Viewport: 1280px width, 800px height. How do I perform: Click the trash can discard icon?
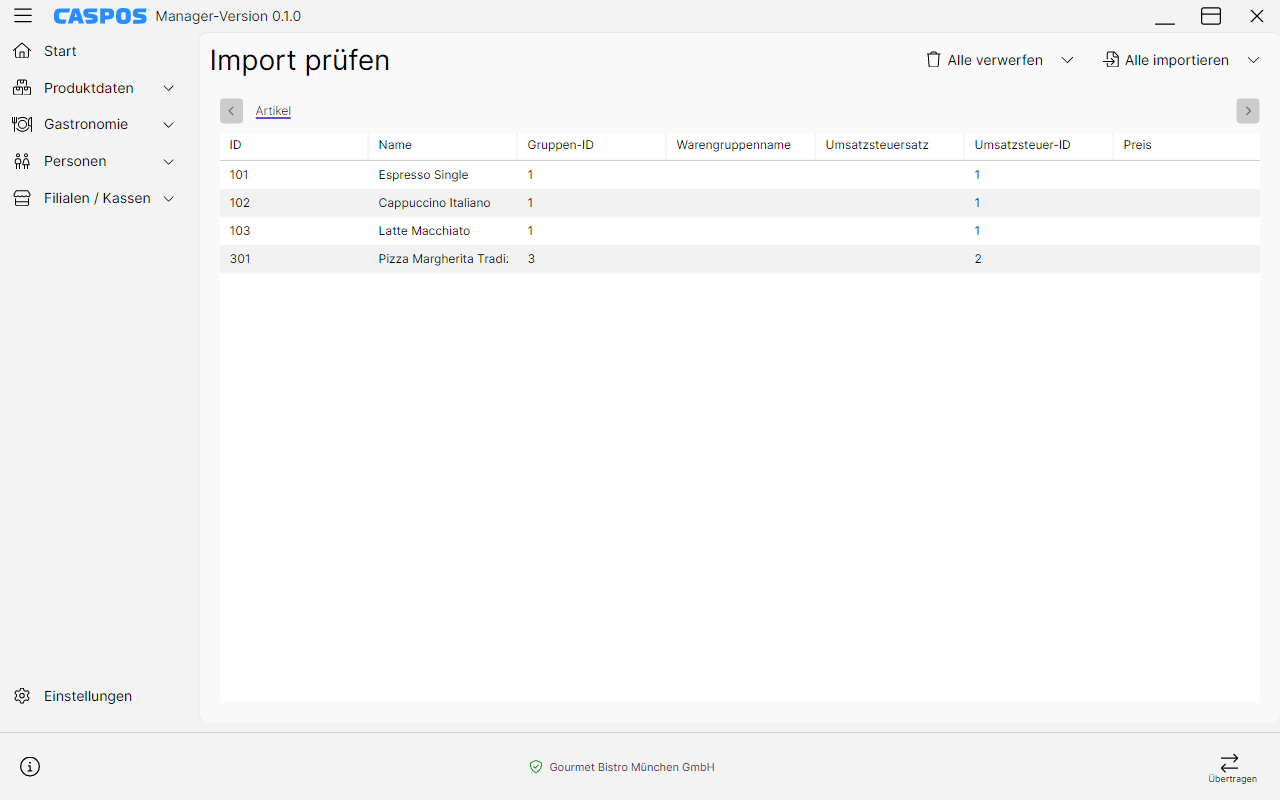click(x=933, y=60)
